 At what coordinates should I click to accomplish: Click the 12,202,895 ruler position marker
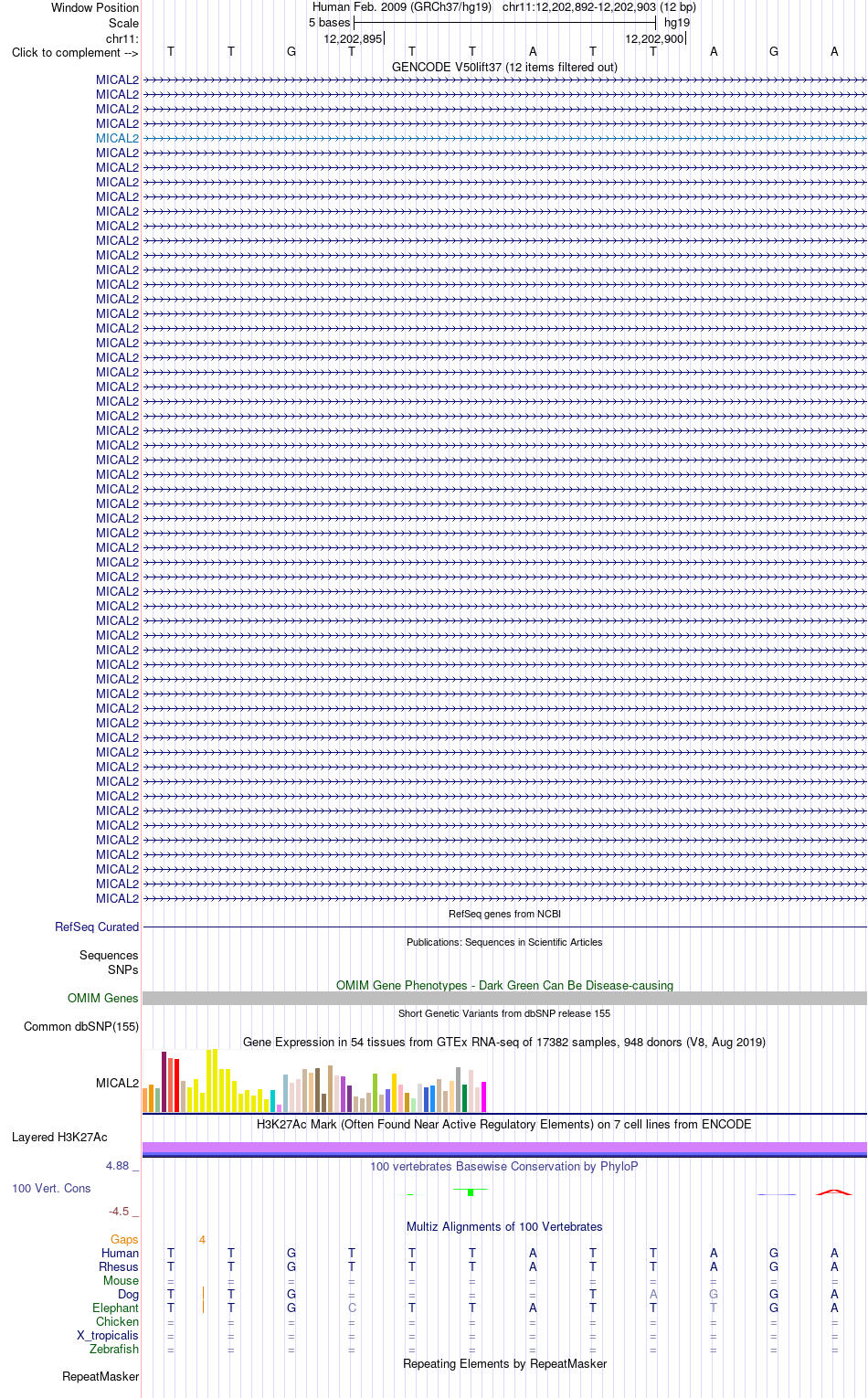[x=353, y=38]
